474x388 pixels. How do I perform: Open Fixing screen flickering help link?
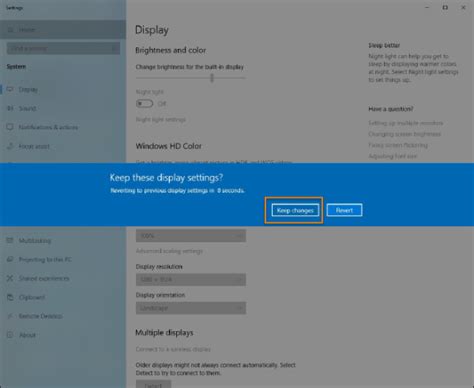(x=398, y=145)
